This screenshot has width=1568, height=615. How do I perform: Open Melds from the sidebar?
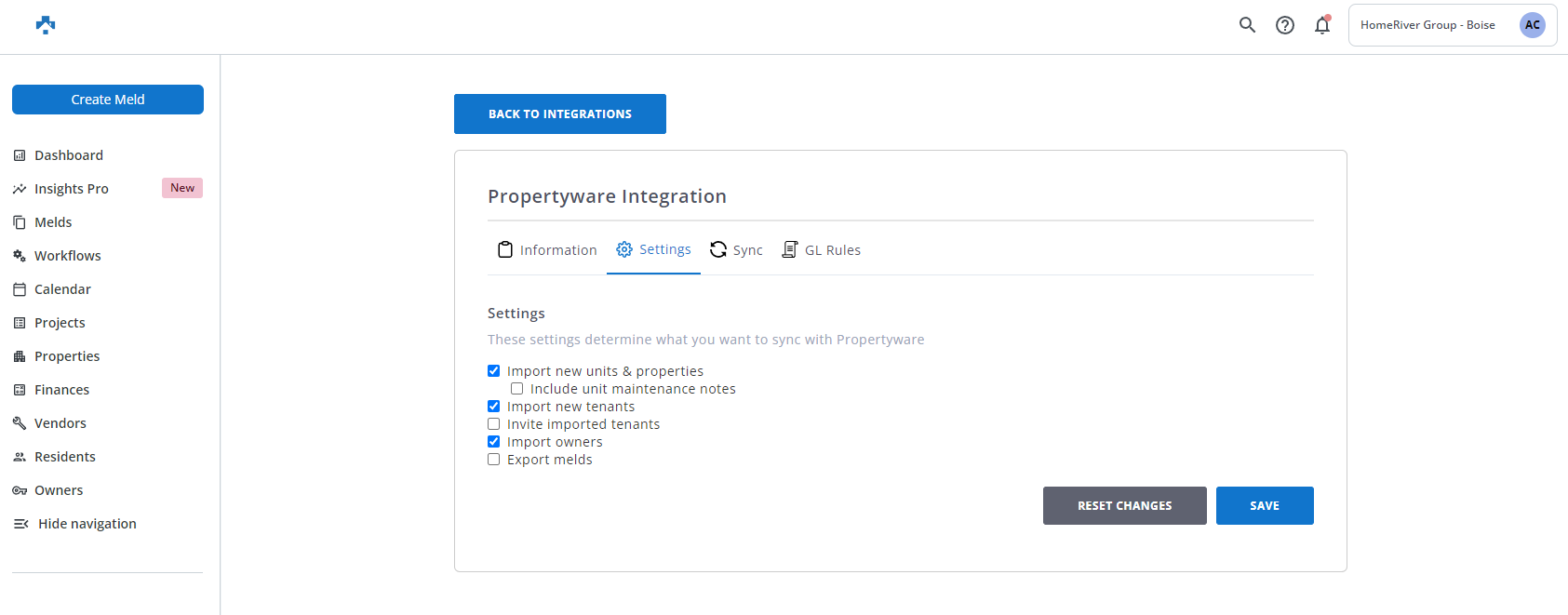(53, 222)
